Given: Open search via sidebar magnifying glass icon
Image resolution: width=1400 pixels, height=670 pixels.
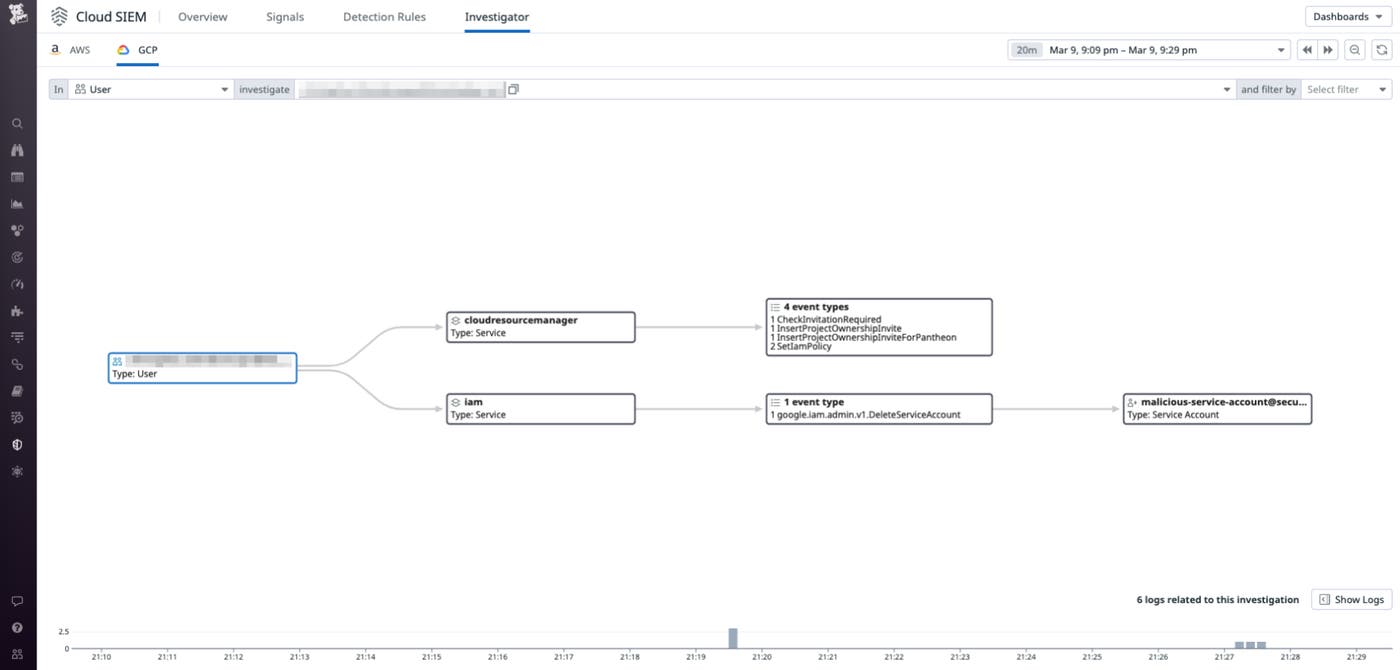Looking at the screenshot, I should 17,124.
